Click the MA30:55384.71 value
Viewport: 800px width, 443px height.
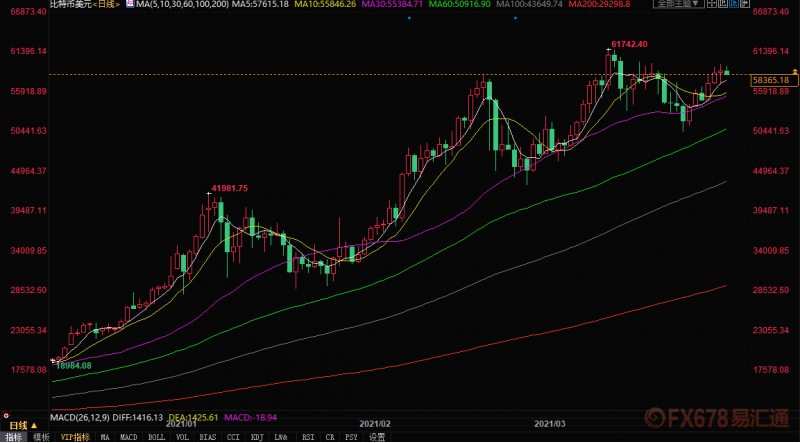(392, 4)
